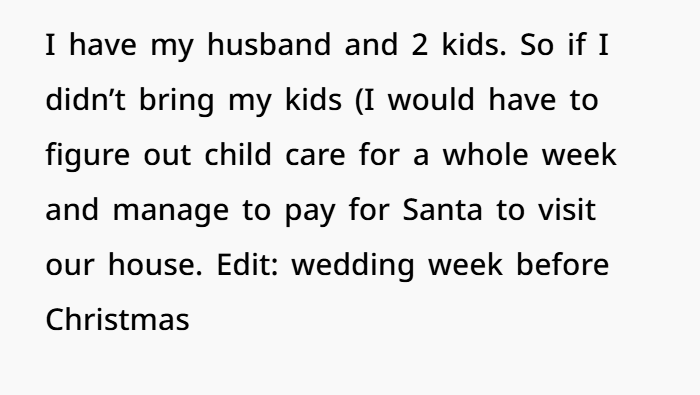The height and width of the screenshot is (395, 700).
Task: Click the number "2" before kids
Action: coord(419,45)
